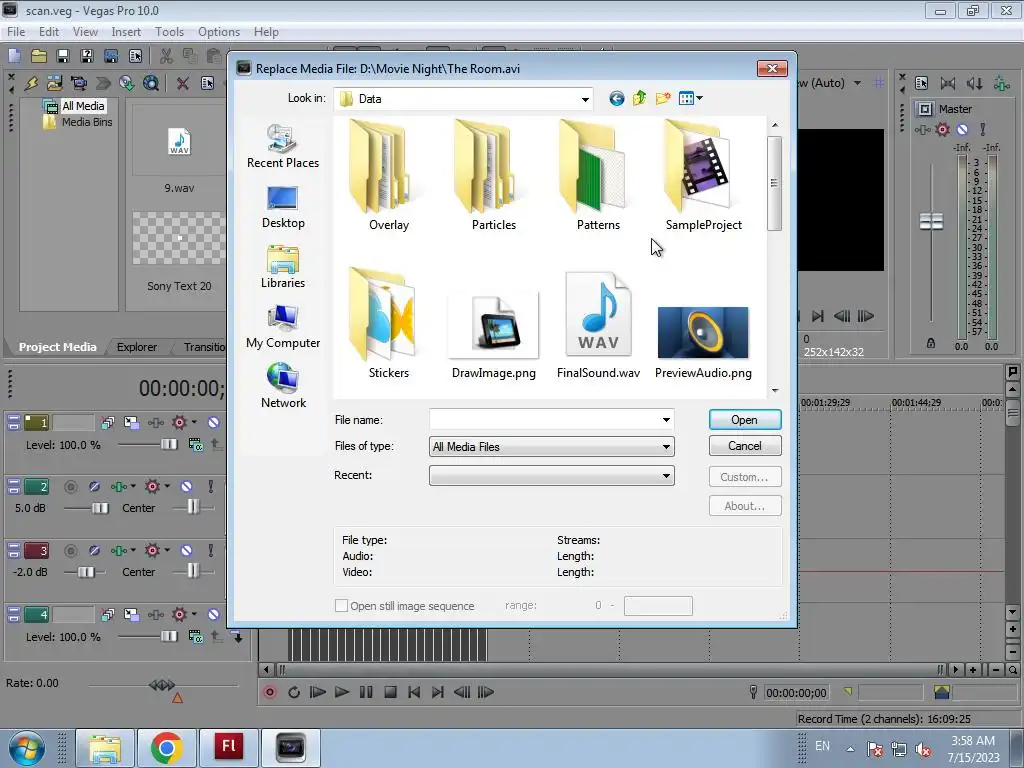Click the Record button in transport bar
The height and width of the screenshot is (768, 1024).
(x=269, y=692)
